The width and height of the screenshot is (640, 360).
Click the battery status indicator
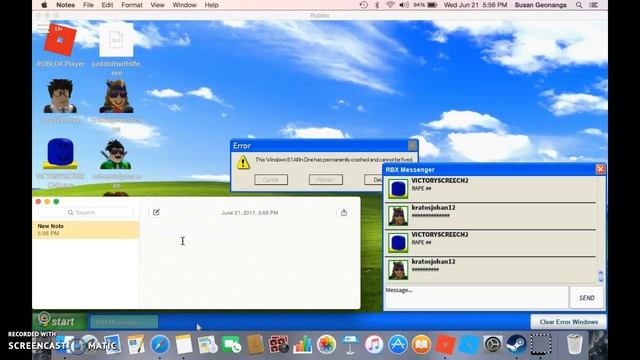coord(425,5)
